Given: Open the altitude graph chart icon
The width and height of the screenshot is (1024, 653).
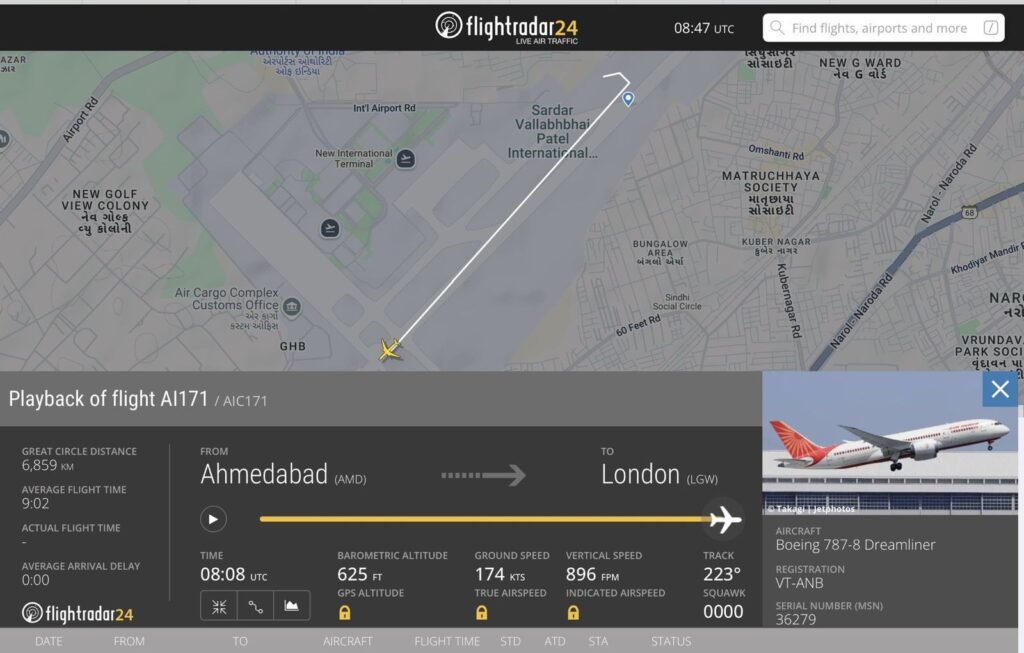Looking at the screenshot, I should (291, 606).
